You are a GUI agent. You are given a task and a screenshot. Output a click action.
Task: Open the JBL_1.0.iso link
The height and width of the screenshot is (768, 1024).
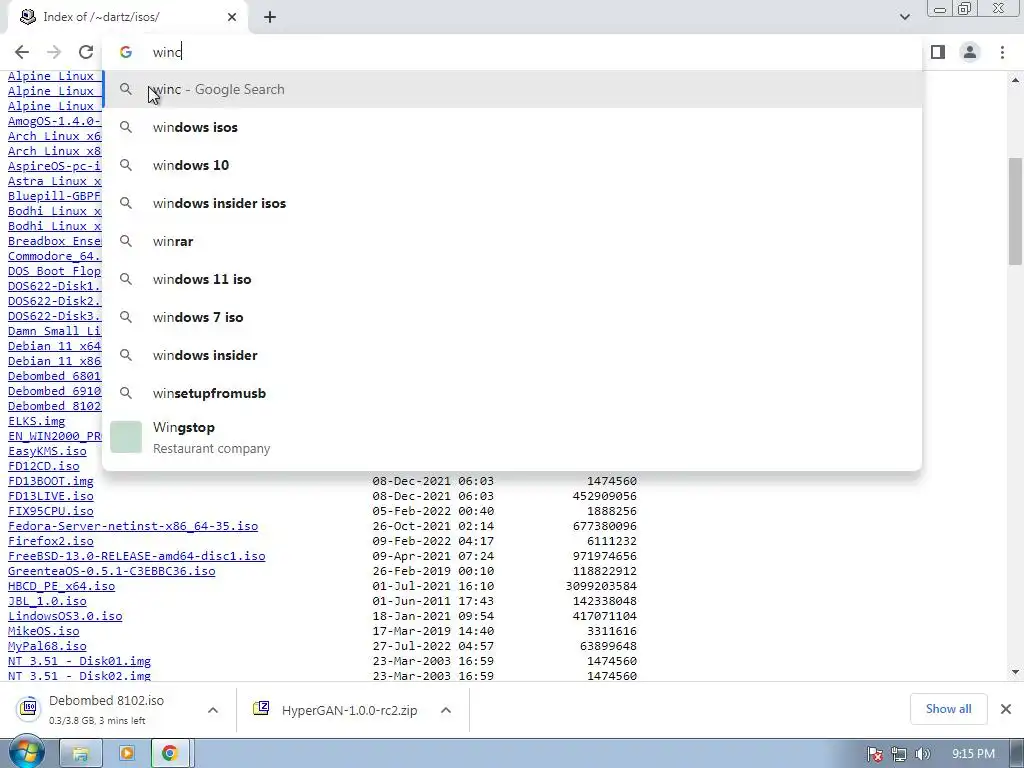[x=47, y=601]
